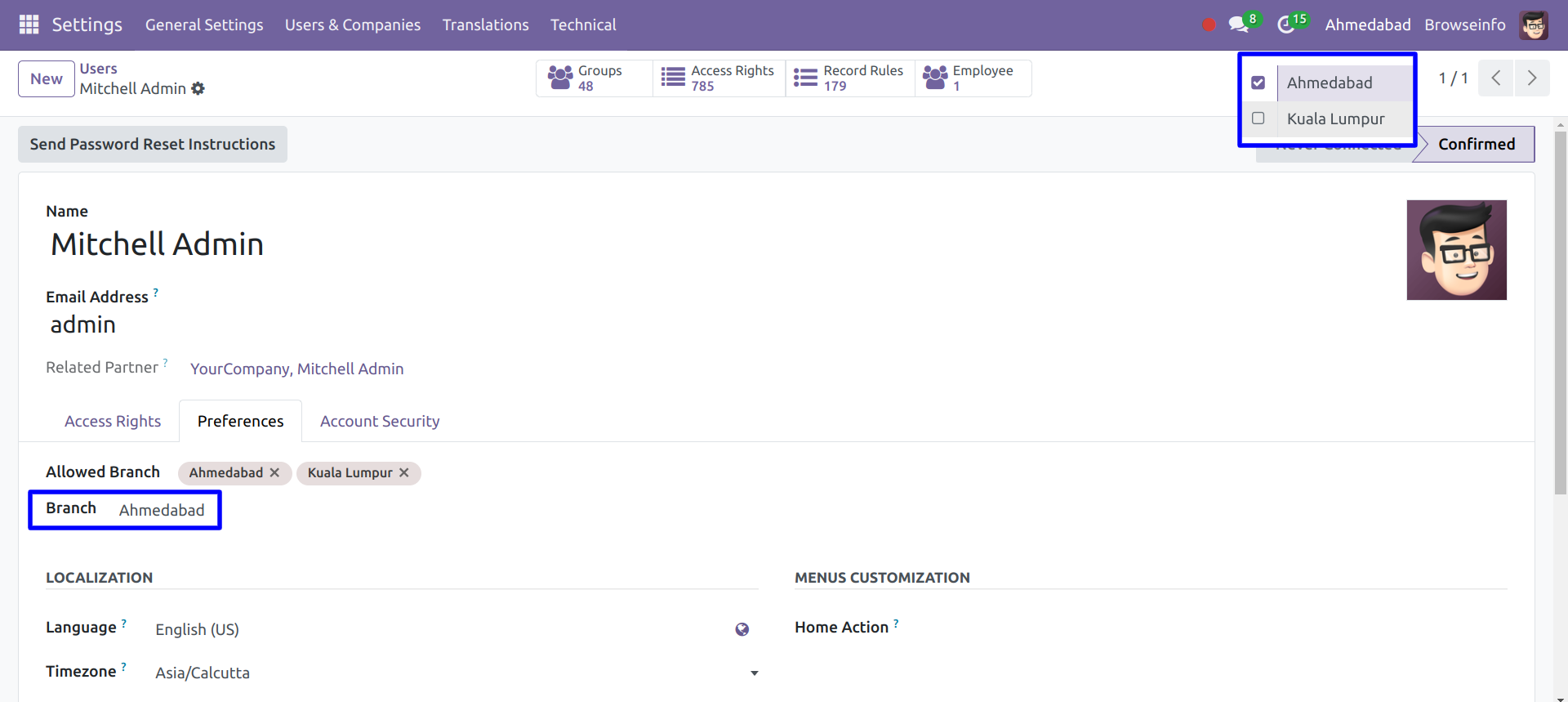Viewport: 1568px width, 702px height.
Task: Switch to the Access Rights tab
Action: [113, 421]
